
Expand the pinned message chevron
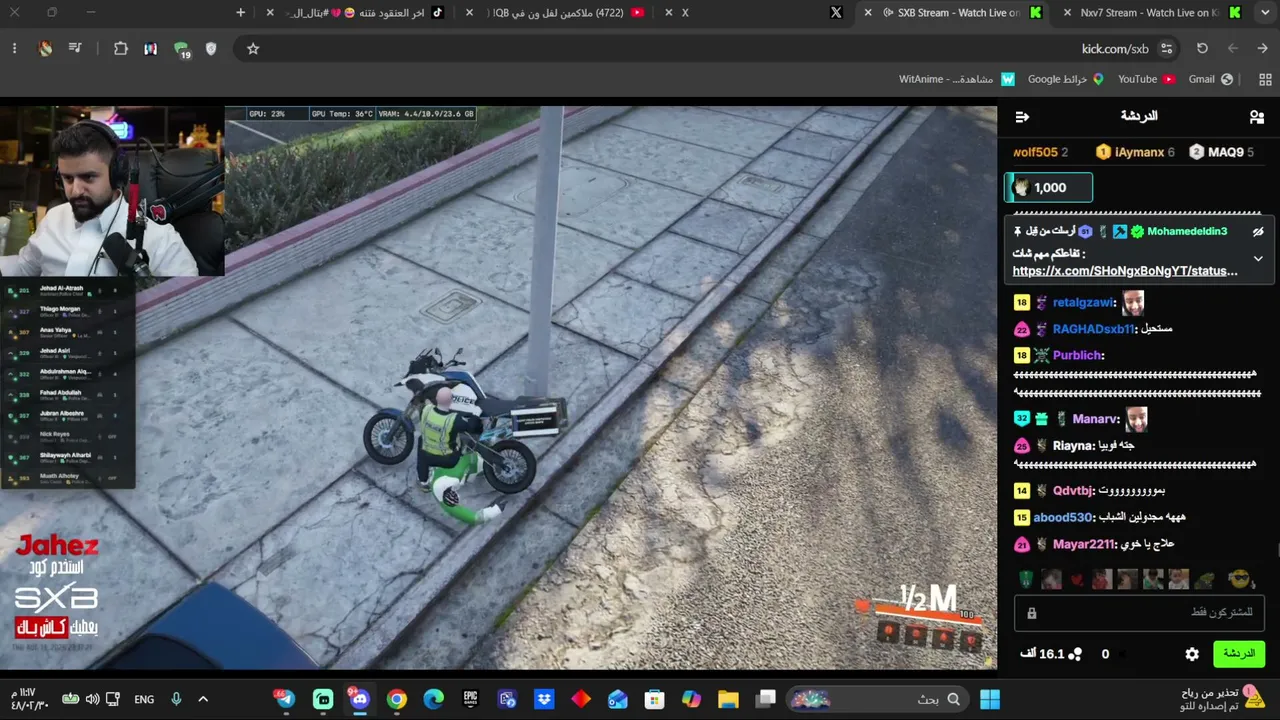1258,258
